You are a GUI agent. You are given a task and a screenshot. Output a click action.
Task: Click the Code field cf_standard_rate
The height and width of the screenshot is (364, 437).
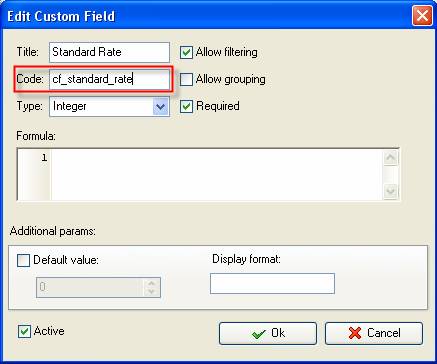(x=109, y=79)
